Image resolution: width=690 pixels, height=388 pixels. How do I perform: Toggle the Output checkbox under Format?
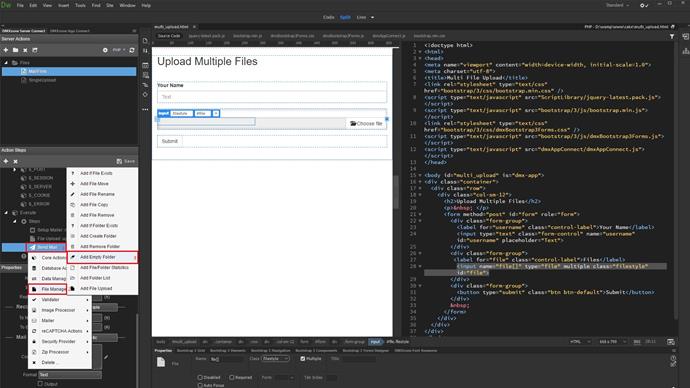[40, 384]
